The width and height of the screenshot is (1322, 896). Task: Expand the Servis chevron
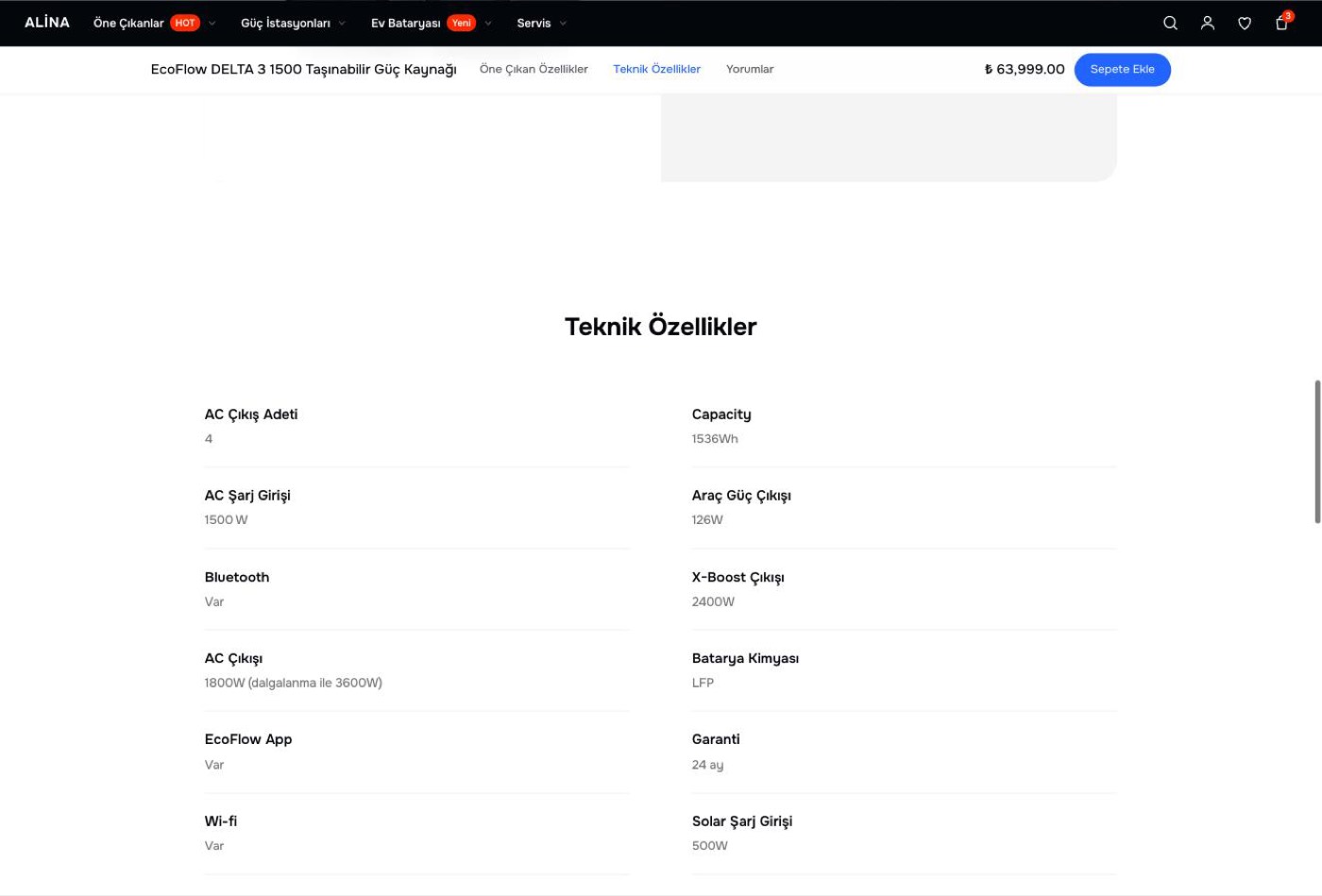564,24
